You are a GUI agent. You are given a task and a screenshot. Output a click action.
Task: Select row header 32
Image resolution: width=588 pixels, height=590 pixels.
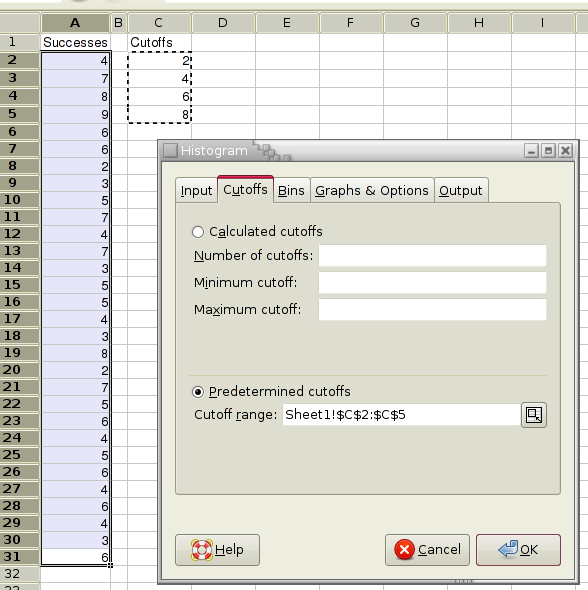point(20,574)
